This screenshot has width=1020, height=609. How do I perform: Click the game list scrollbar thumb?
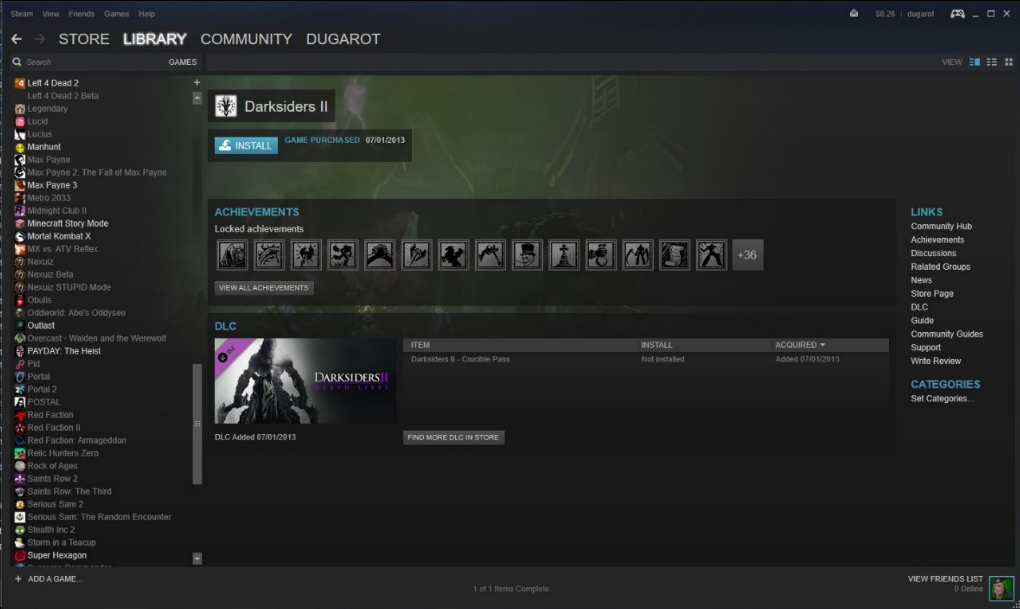[197, 424]
